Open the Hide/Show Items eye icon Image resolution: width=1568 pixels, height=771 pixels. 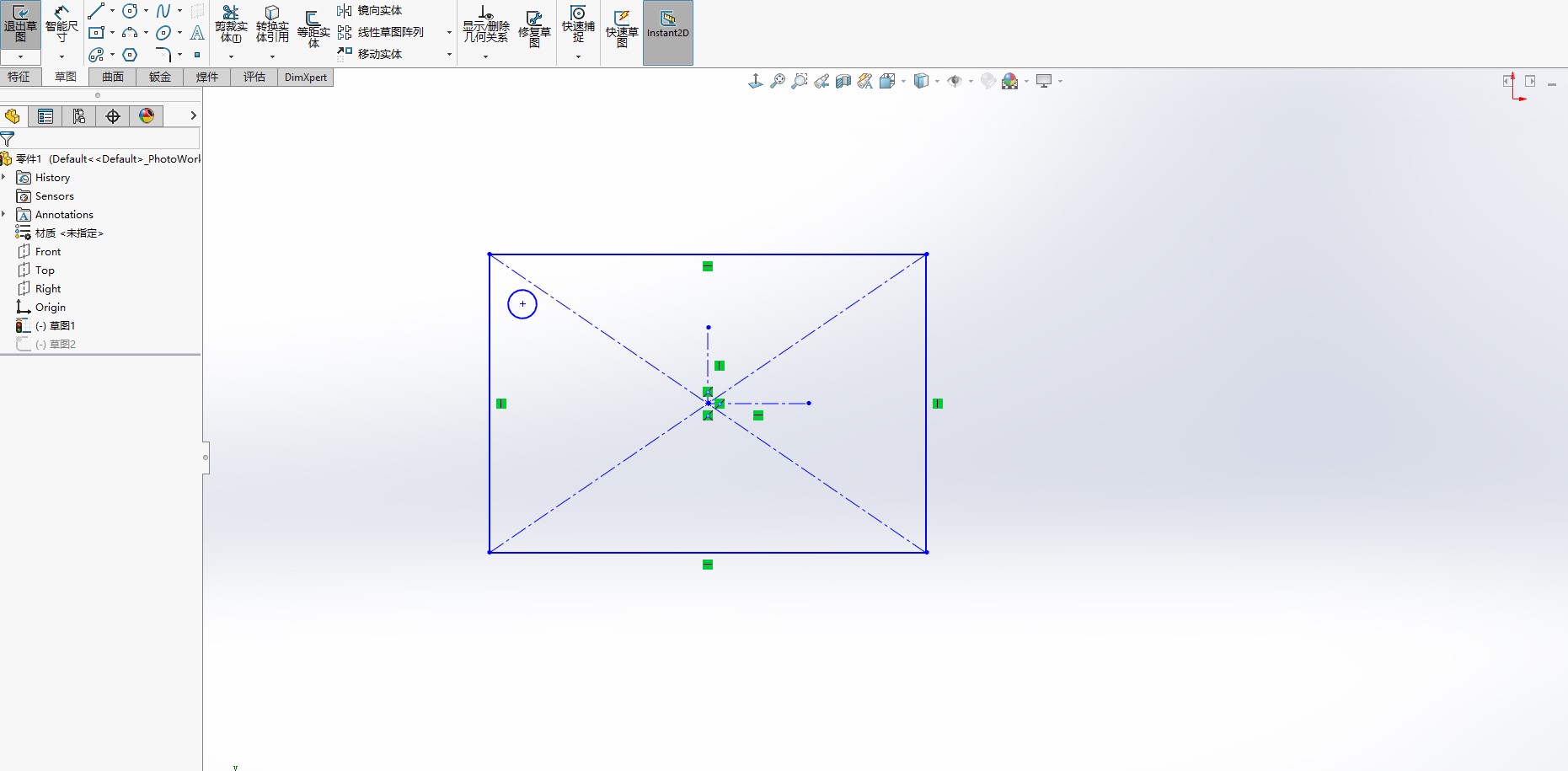click(955, 81)
